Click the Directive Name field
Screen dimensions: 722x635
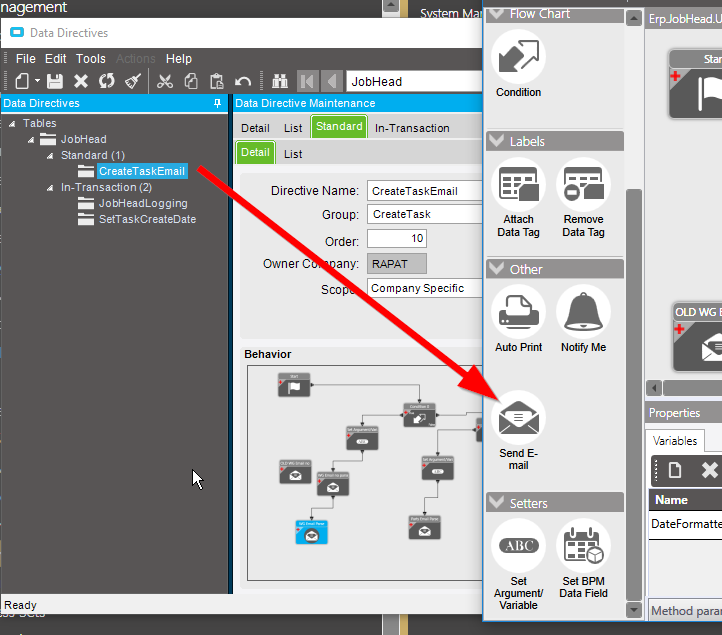[x=425, y=191]
